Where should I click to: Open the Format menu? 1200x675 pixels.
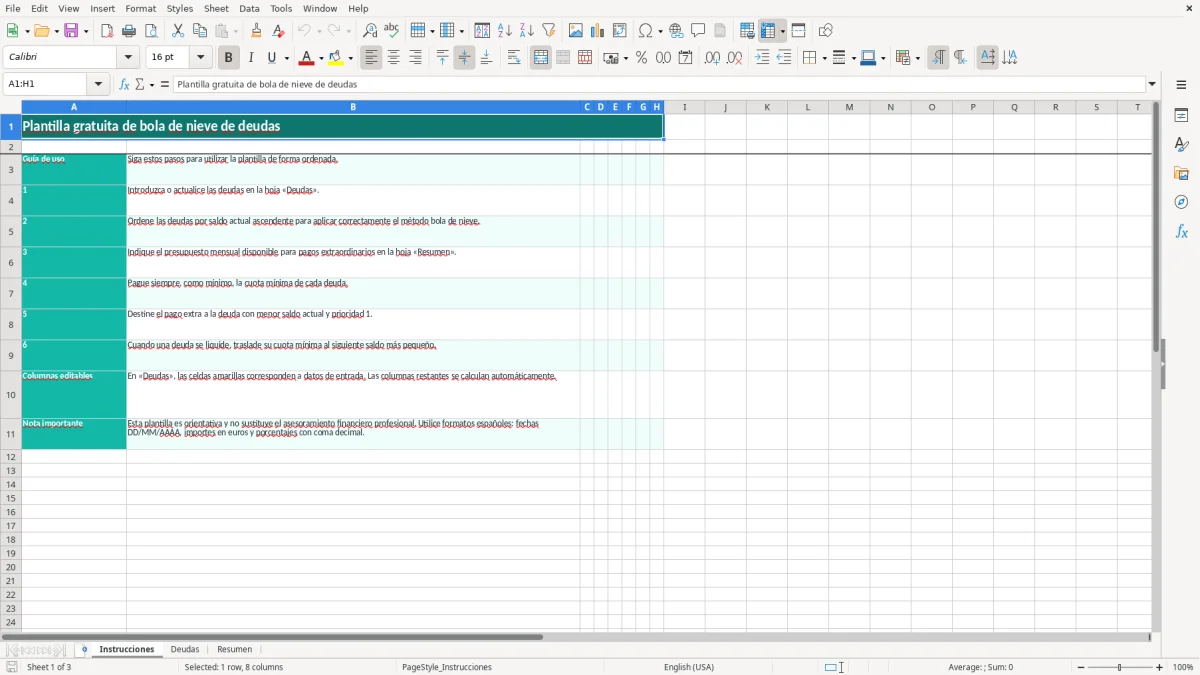pyautogui.click(x=140, y=8)
